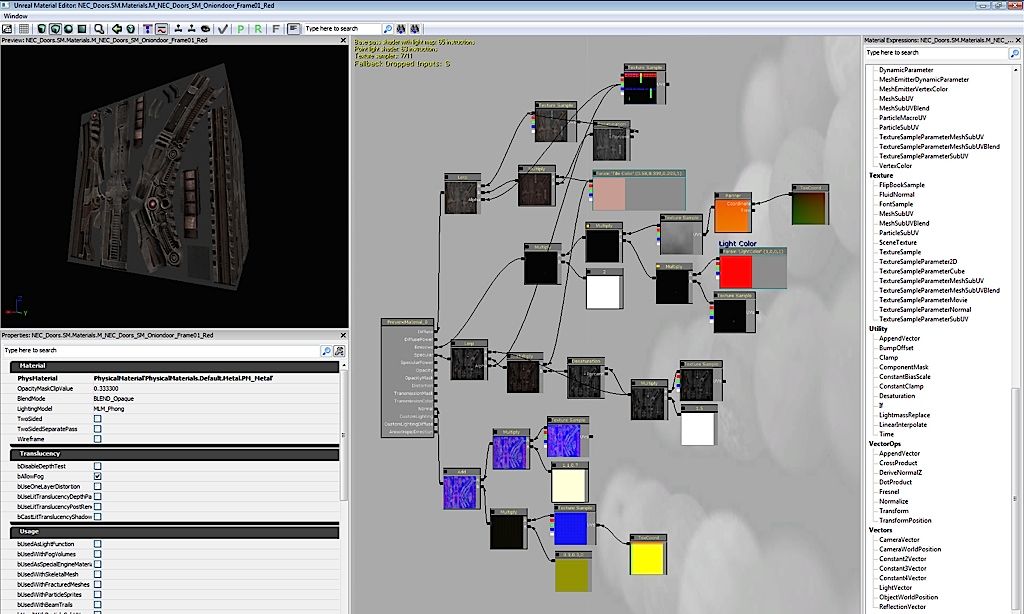The image size is (1024, 614).
Task: Click the first toolbar icon at far left
Action: coord(7,29)
